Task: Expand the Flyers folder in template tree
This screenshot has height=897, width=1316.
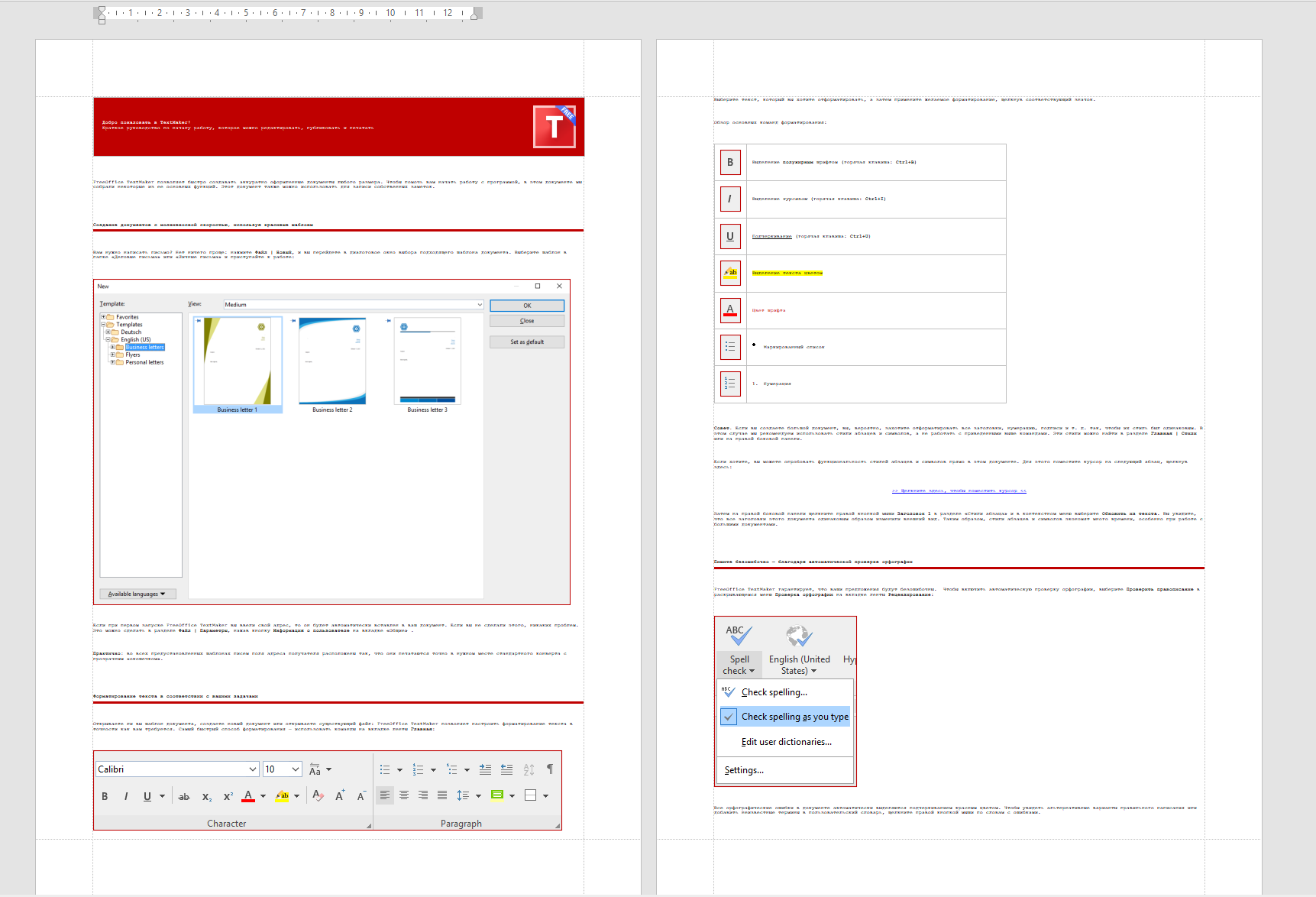Action: click(x=112, y=355)
